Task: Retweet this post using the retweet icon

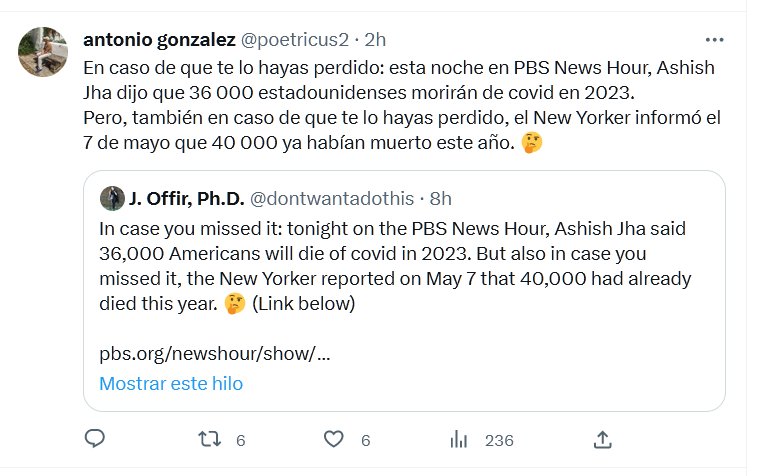Action: (x=208, y=439)
